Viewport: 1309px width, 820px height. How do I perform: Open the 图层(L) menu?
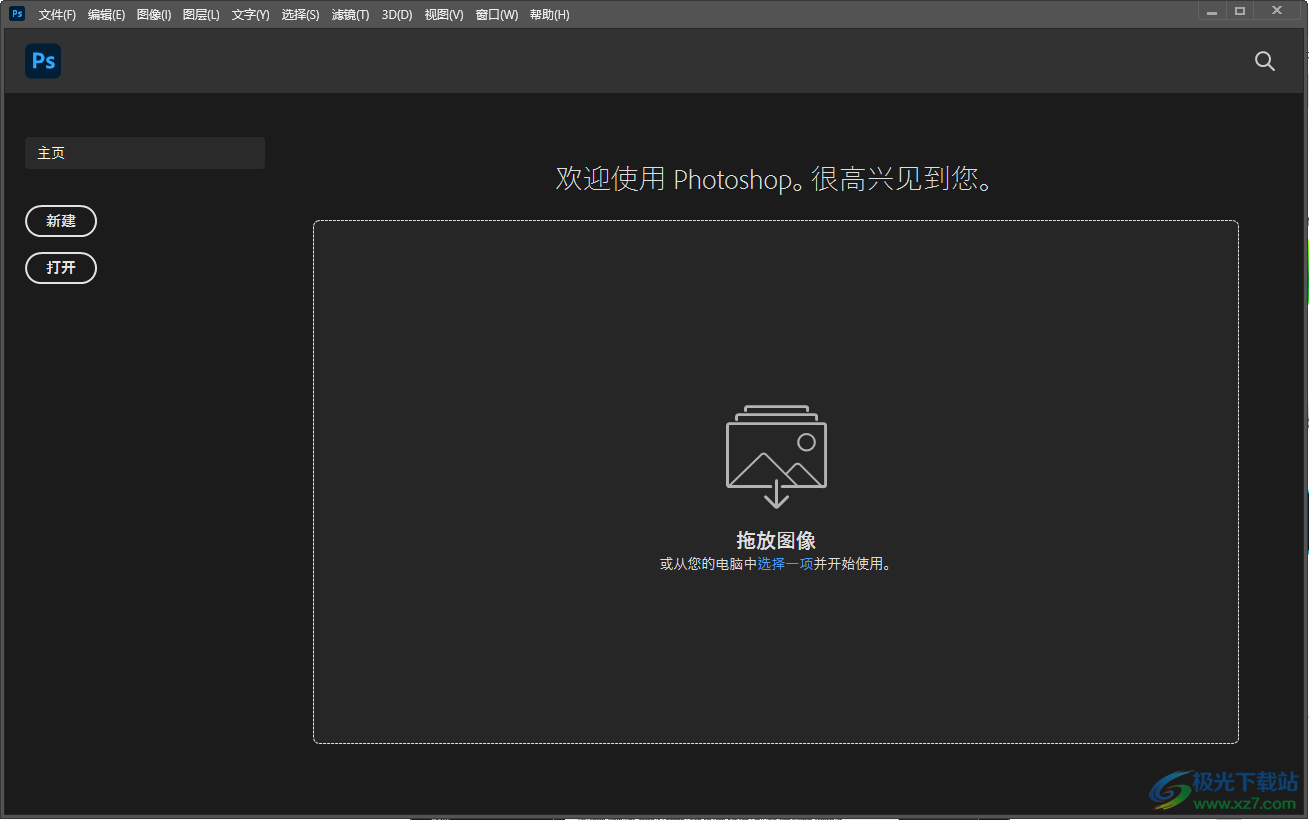click(x=200, y=14)
